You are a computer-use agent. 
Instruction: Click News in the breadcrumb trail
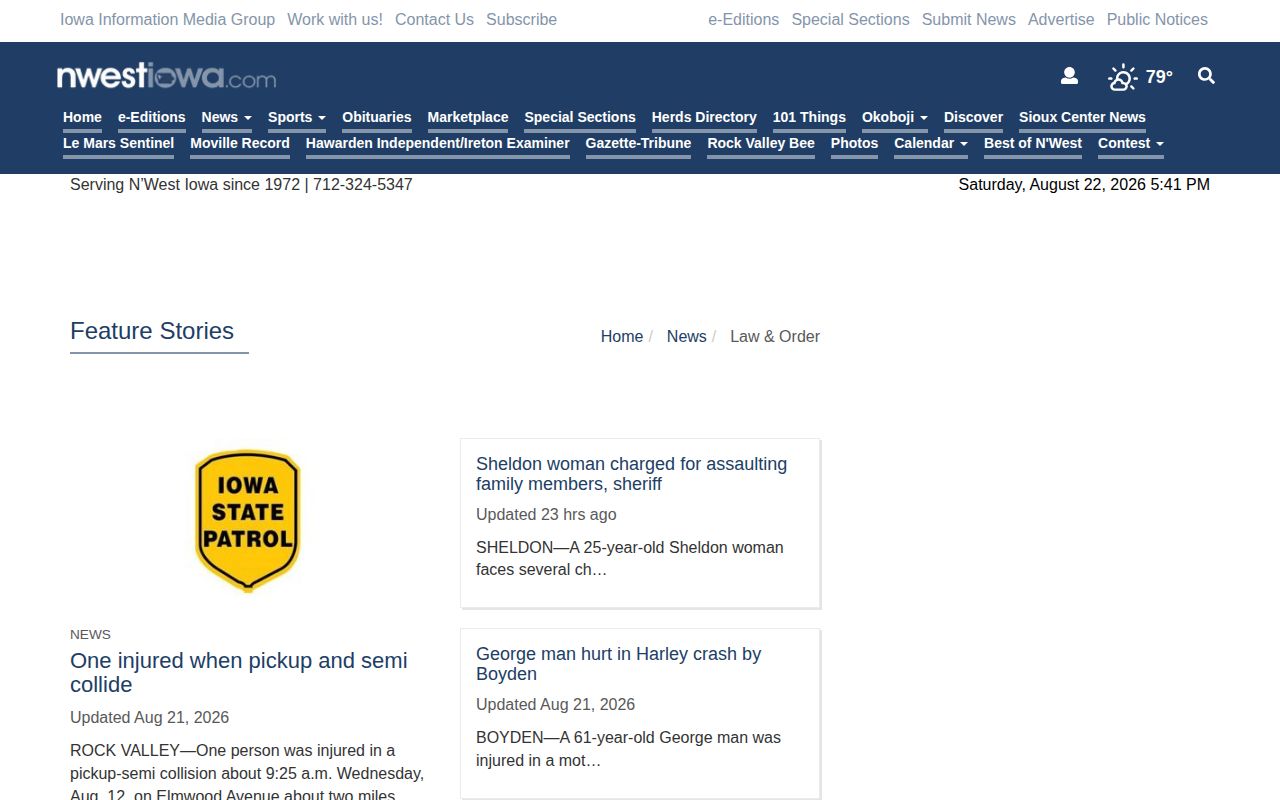pyautogui.click(x=686, y=336)
